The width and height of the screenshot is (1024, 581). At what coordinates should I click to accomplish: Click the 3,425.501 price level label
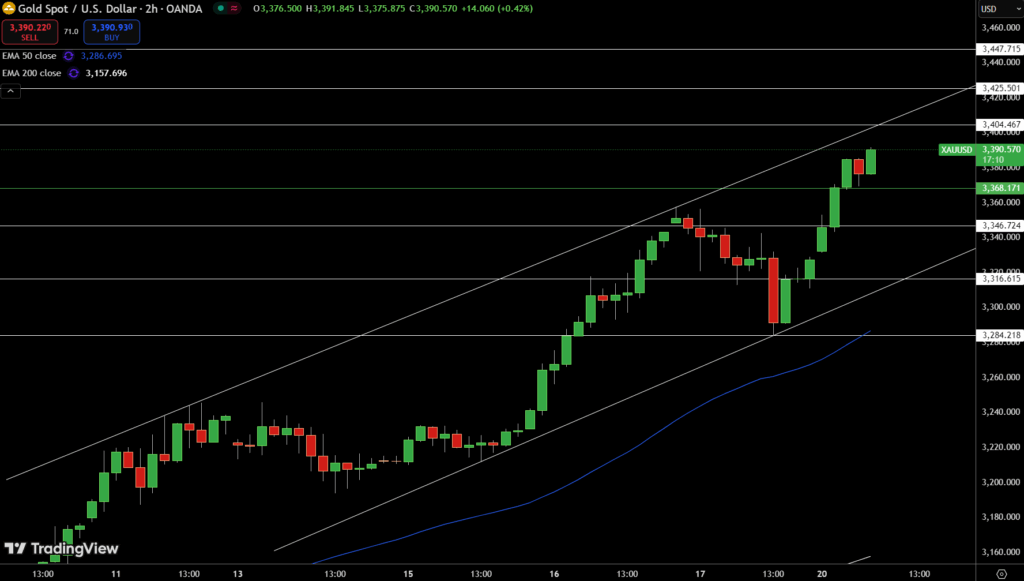click(1000, 88)
